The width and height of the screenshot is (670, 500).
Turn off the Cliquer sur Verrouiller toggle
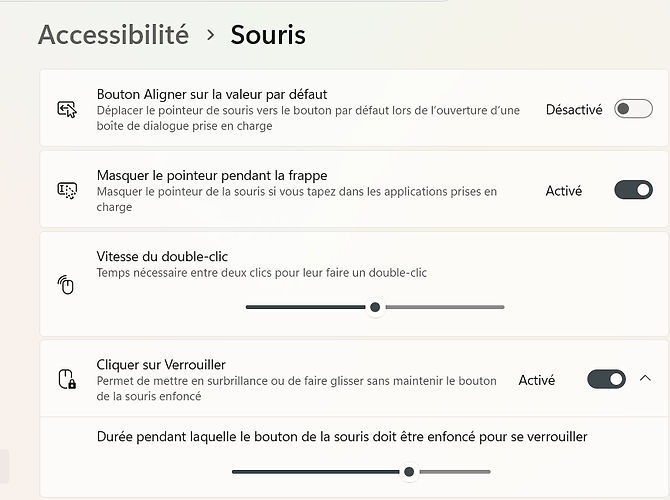tap(606, 379)
